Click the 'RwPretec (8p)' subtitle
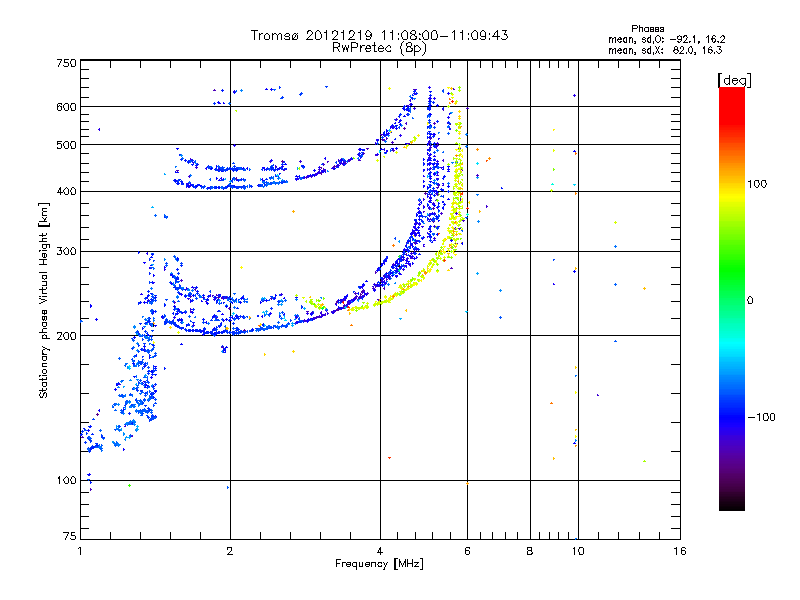Image resolution: width=800 pixels, height=600 pixels. 379,48
